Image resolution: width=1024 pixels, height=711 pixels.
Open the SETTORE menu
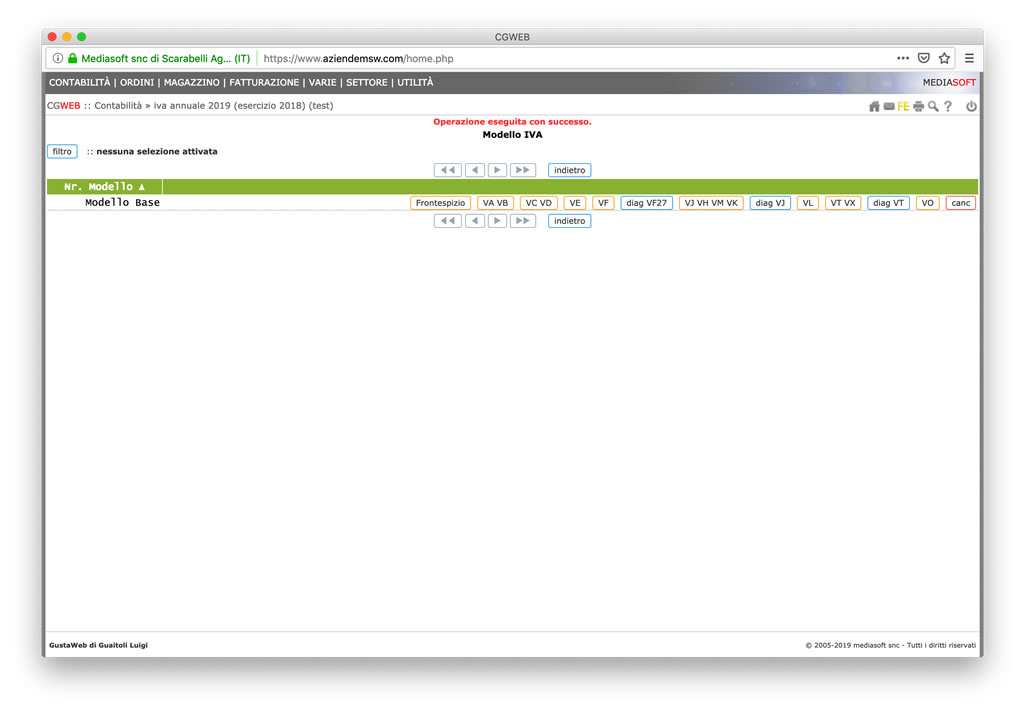coord(366,82)
